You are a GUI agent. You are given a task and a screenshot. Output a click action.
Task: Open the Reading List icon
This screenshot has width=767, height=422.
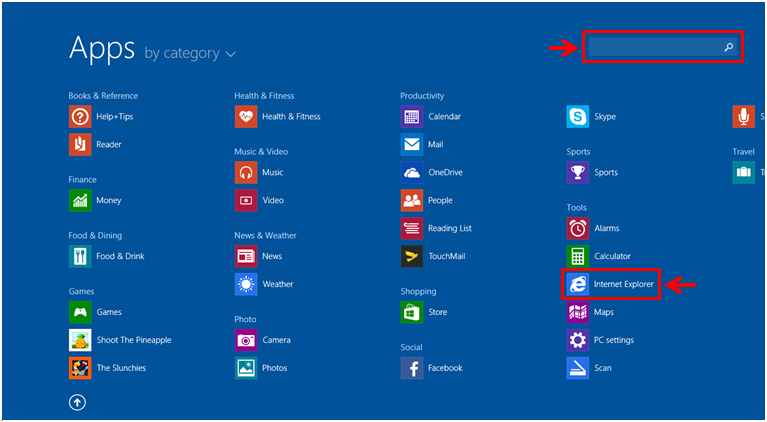tap(411, 228)
